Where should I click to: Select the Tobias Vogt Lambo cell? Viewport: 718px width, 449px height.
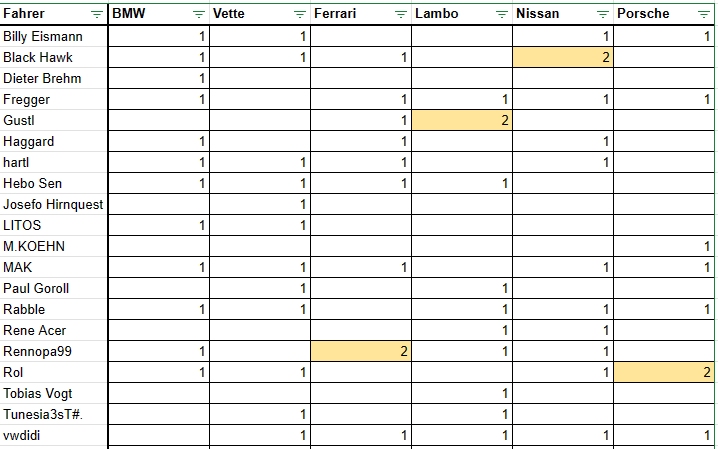[x=461, y=393]
